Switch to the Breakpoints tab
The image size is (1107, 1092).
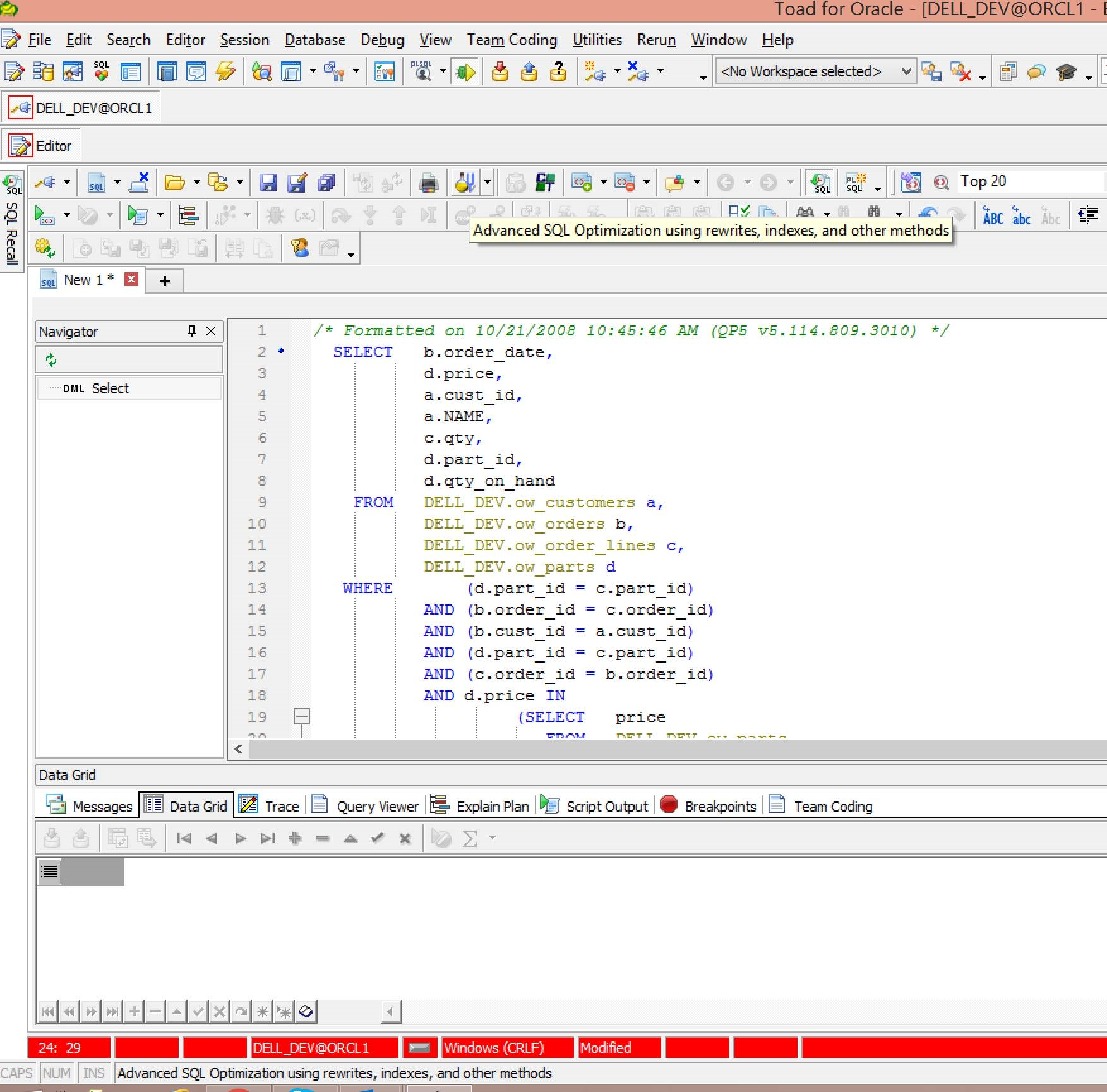[709, 806]
